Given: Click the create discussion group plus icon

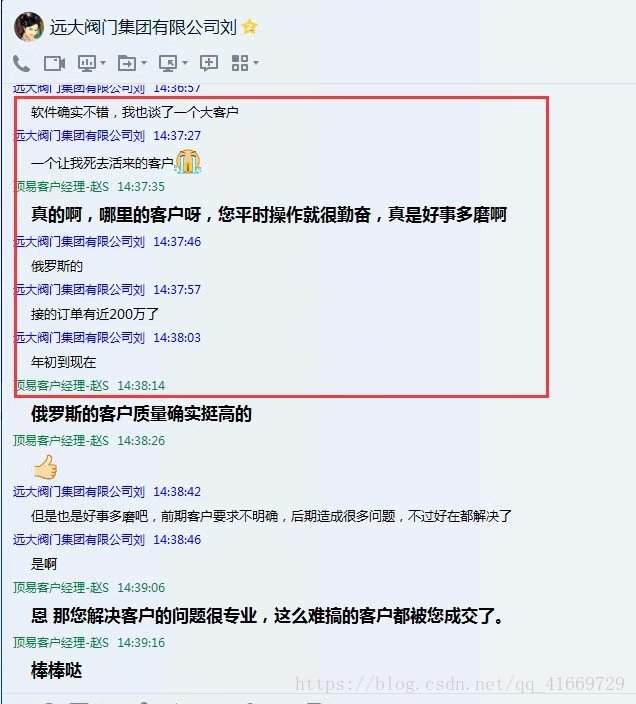Looking at the screenshot, I should (x=209, y=63).
